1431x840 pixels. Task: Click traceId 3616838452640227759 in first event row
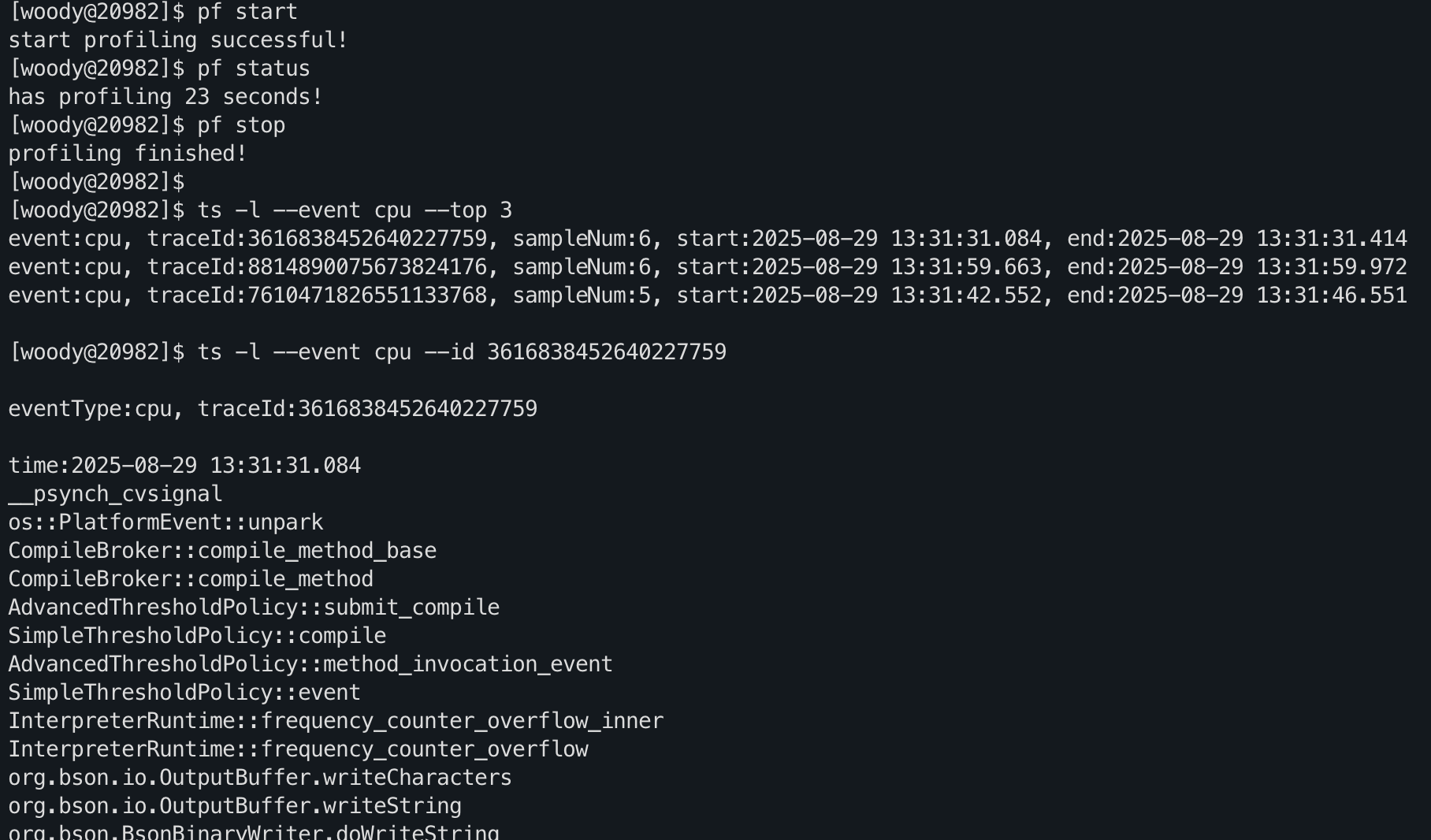coord(367,239)
